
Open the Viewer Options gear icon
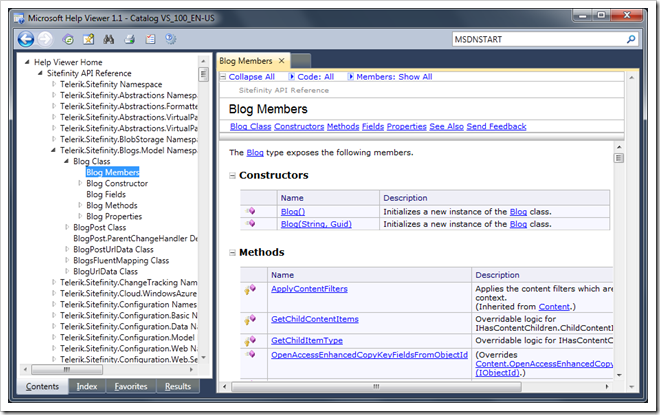pyautogui.click(x=170, y=39)
